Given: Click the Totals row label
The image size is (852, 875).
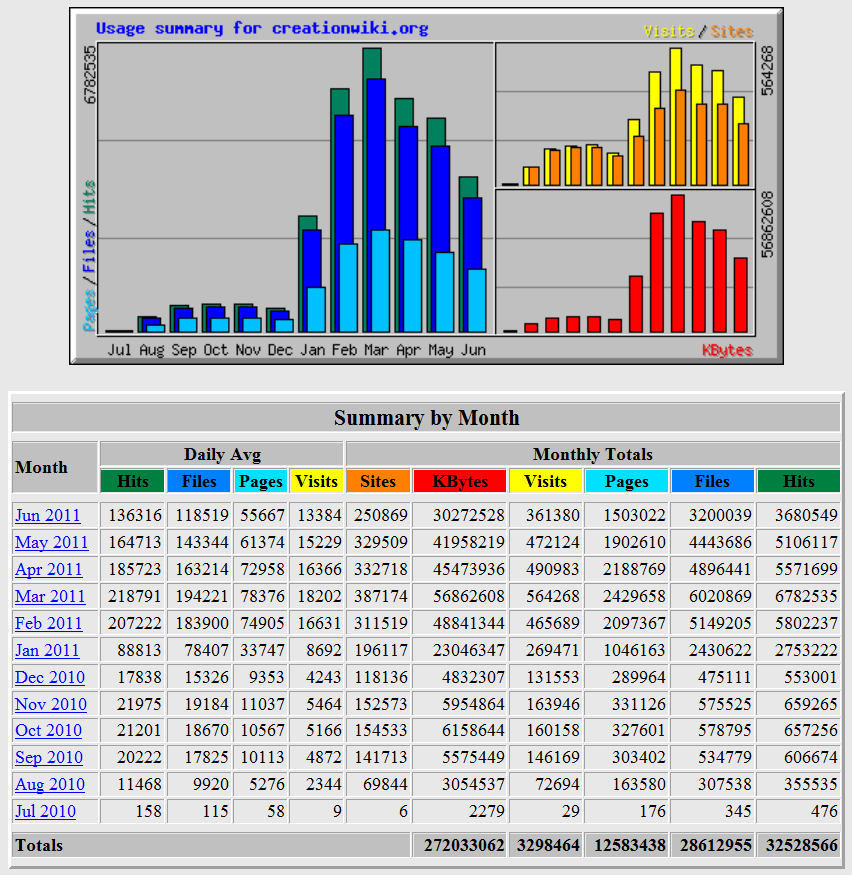Looking at the screenshot, I should [39, 845].
